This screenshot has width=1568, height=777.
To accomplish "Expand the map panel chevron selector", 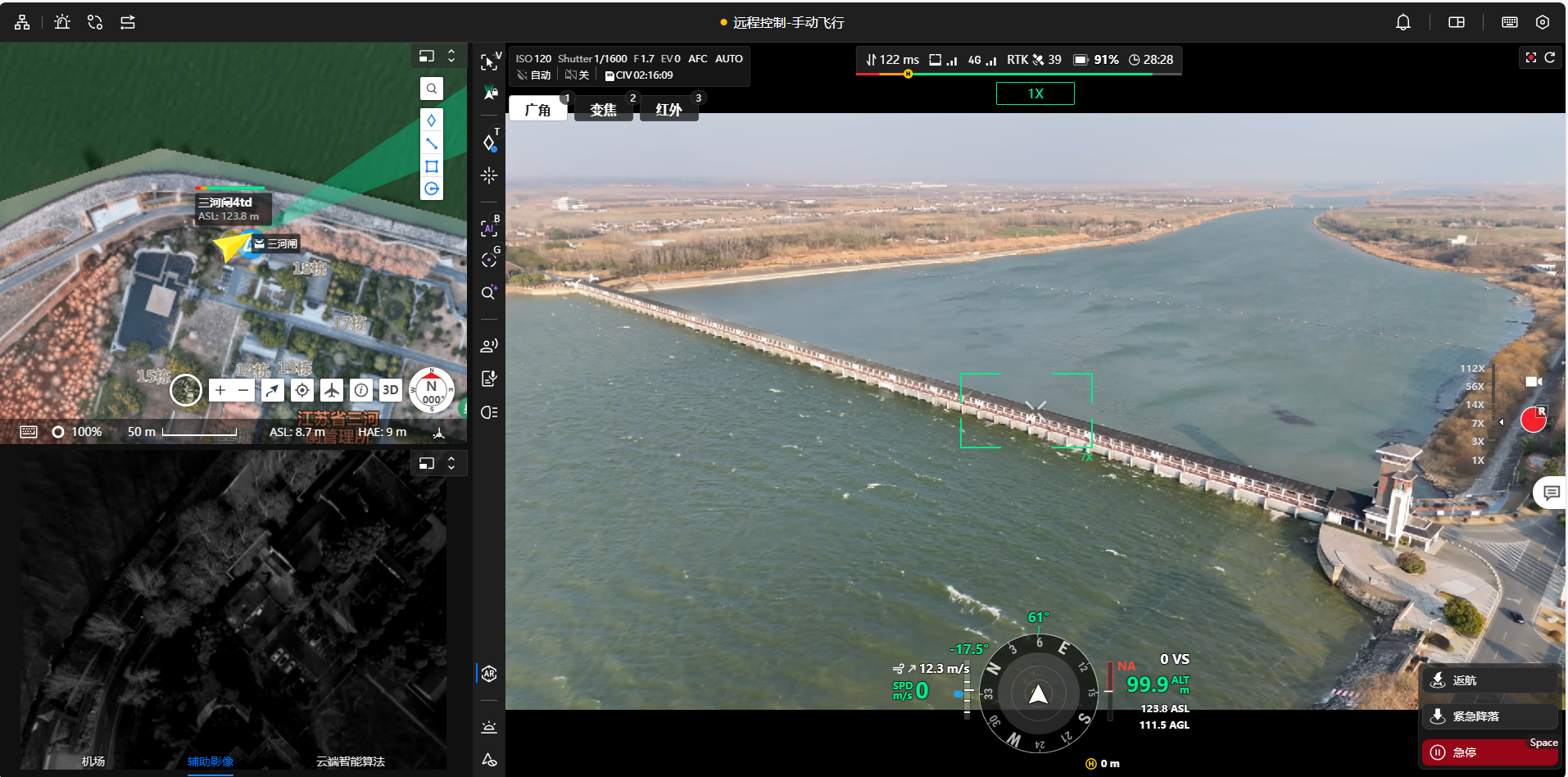I will click(451, 56).
